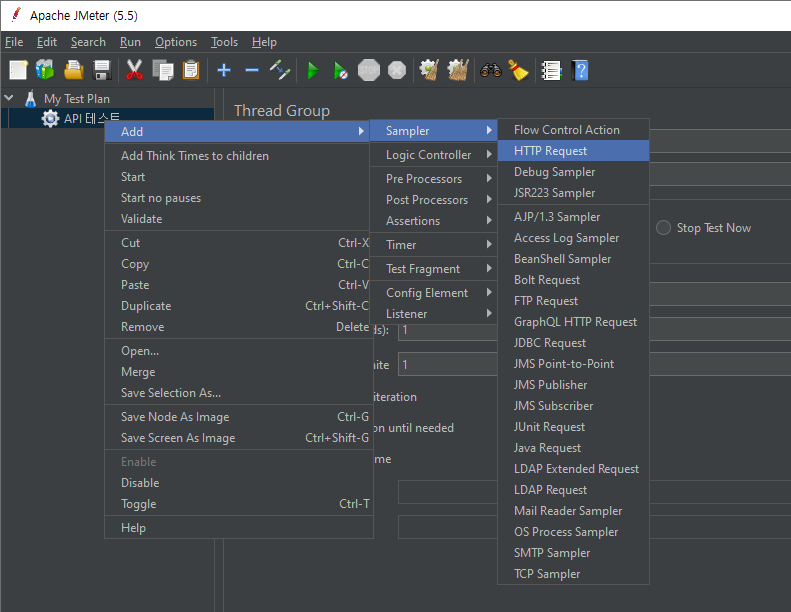Expand the Listener submenu
This screenshot has width=791, height=612.
click(x=433, y=314)
